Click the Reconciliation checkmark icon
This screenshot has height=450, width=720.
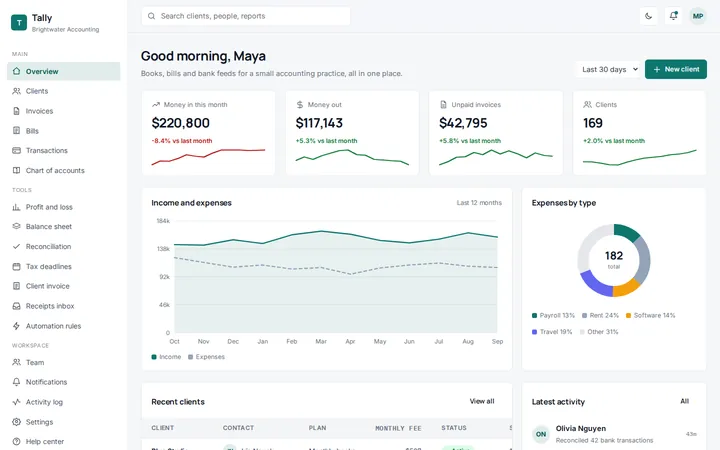pos(17,247)
